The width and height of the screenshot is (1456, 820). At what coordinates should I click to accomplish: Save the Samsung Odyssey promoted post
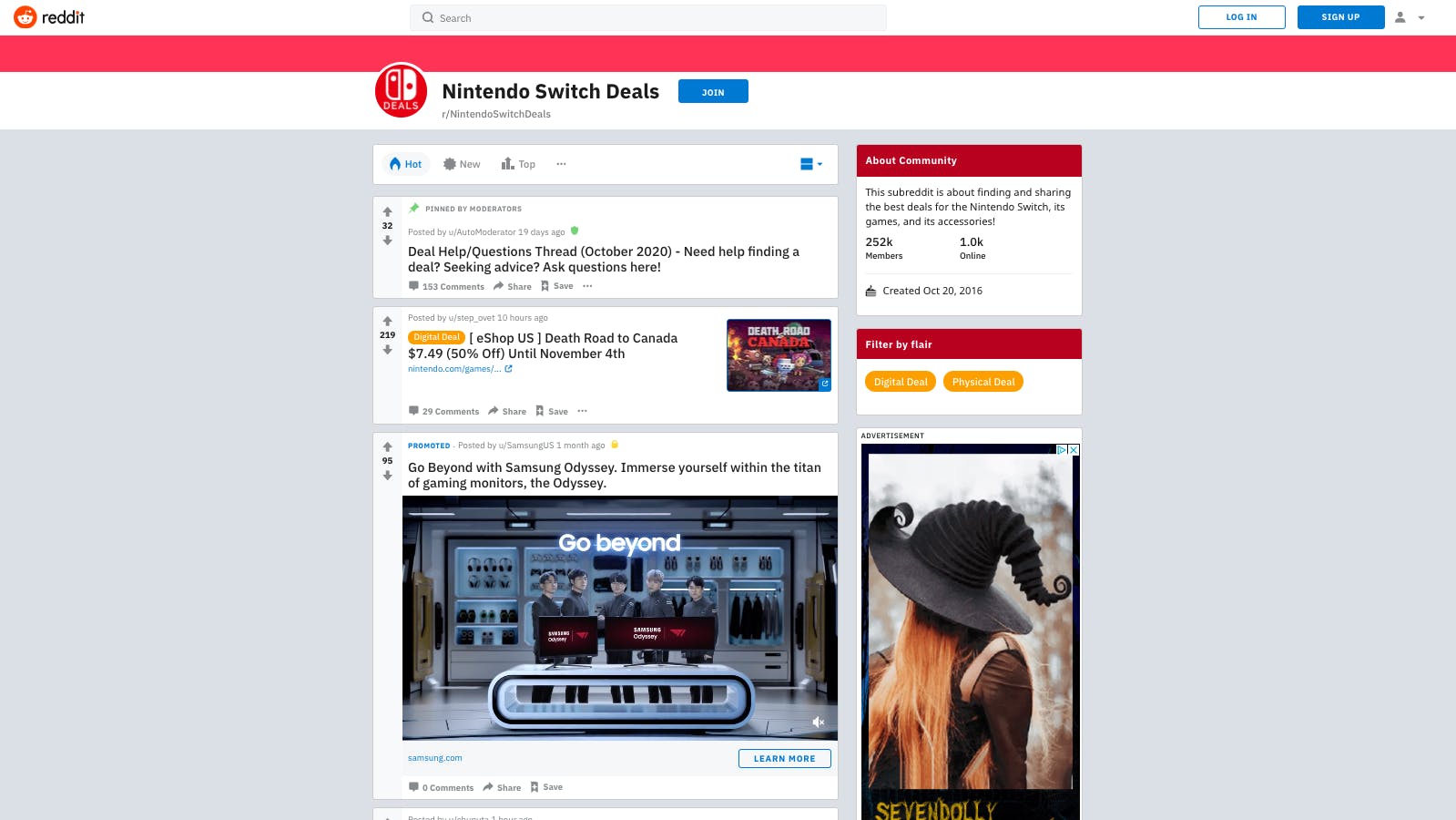546,787
